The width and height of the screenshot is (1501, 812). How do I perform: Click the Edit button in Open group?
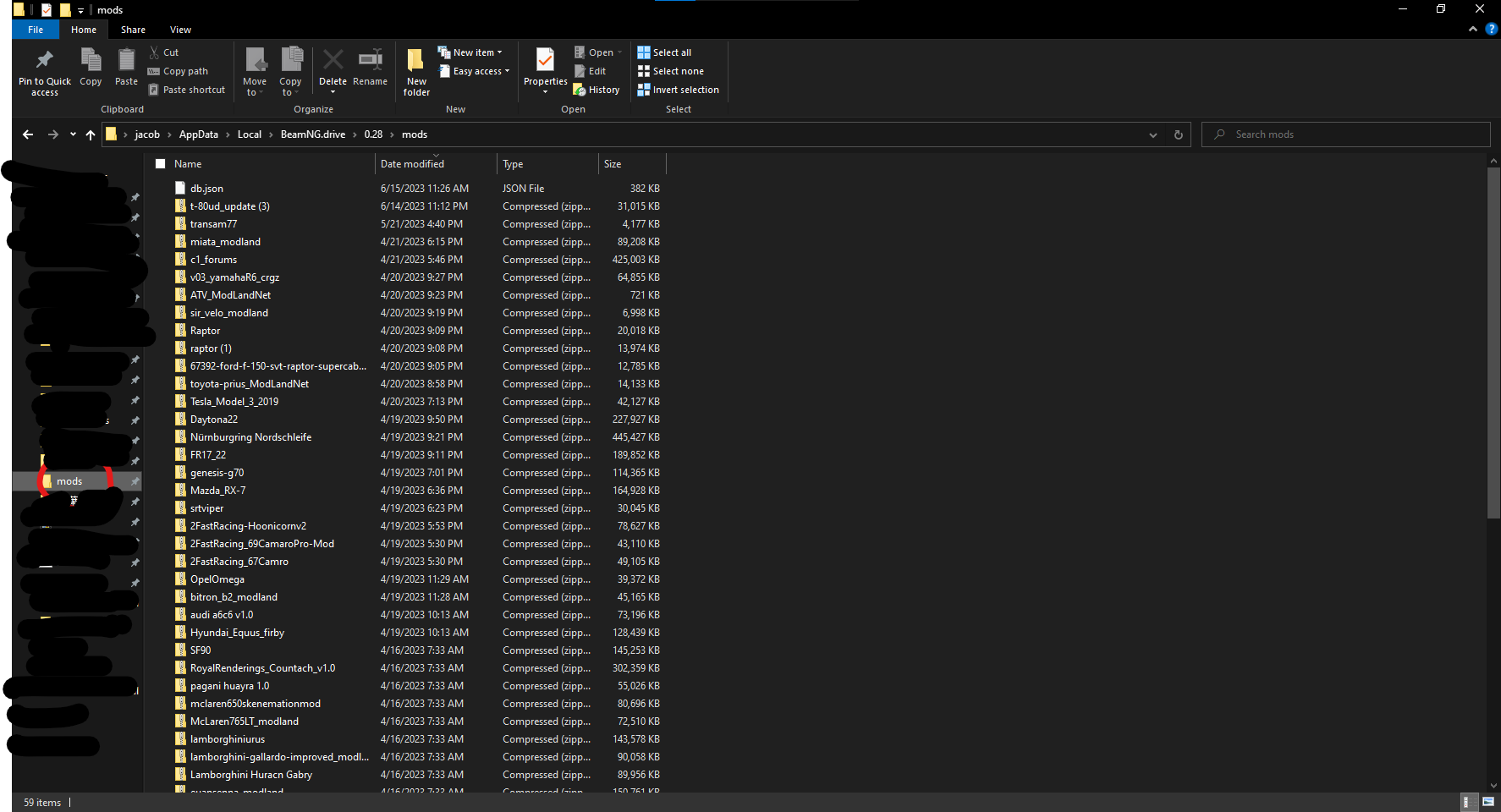click(x=591, y=71)
